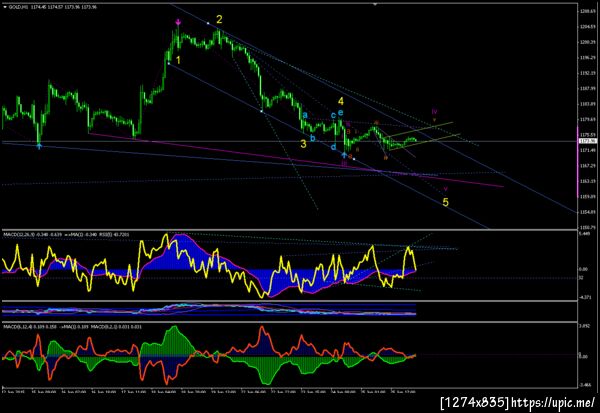This screenshot has height=413, width=600.
Task: Grab the chart shift triangle on top border
Action: click(x=375, y=4)
